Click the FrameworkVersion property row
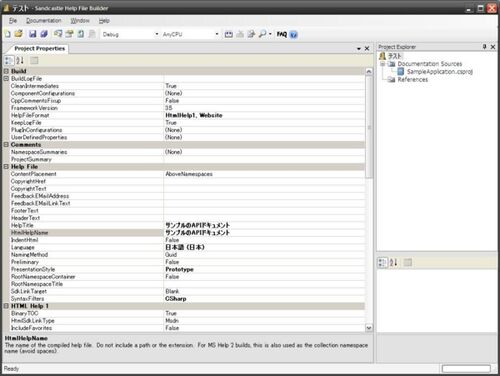The width and height of the screenshot is (500, 376). point(187,108)
